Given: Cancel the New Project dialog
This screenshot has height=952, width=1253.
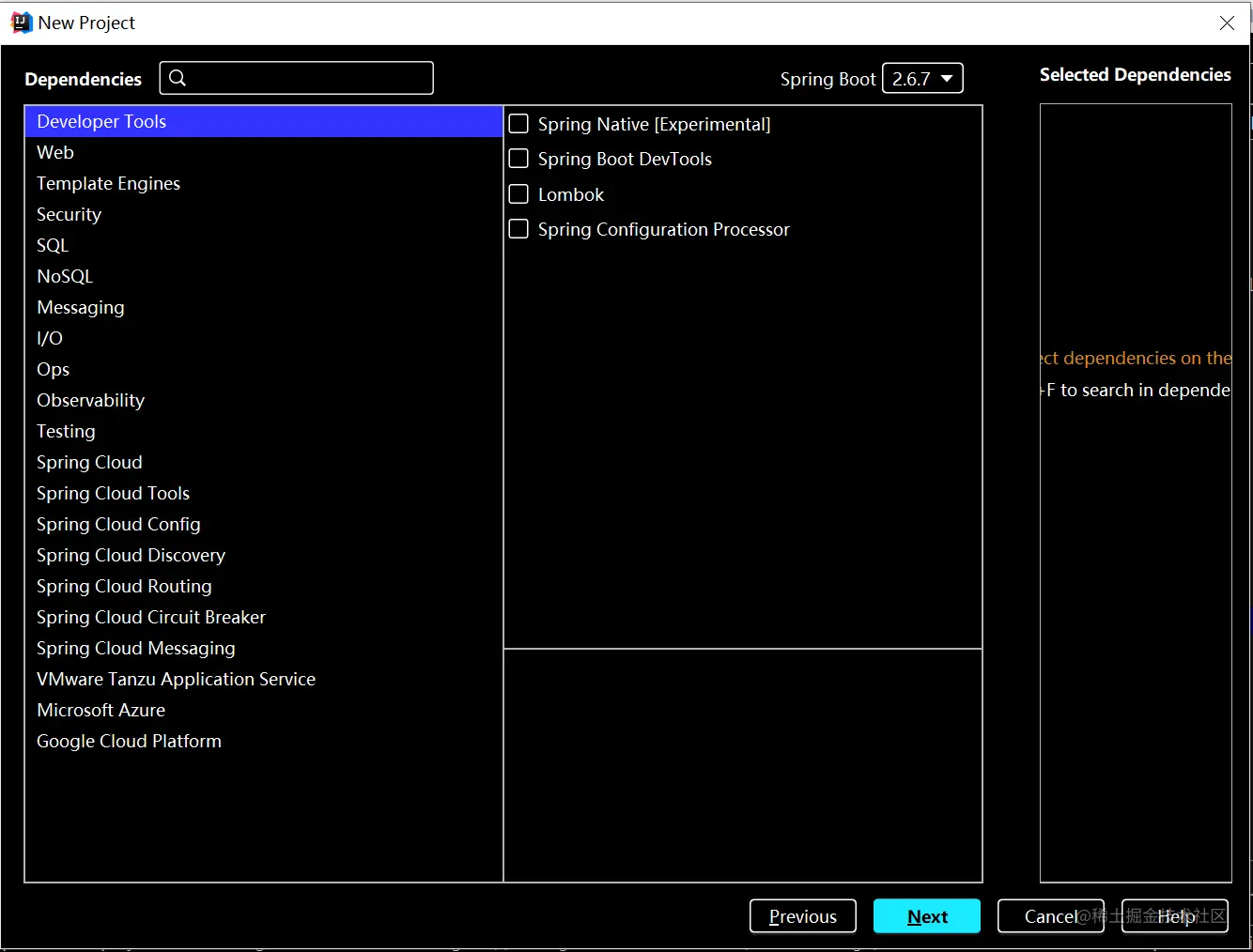Looking at the screenshot, I should pos(1051,916).
